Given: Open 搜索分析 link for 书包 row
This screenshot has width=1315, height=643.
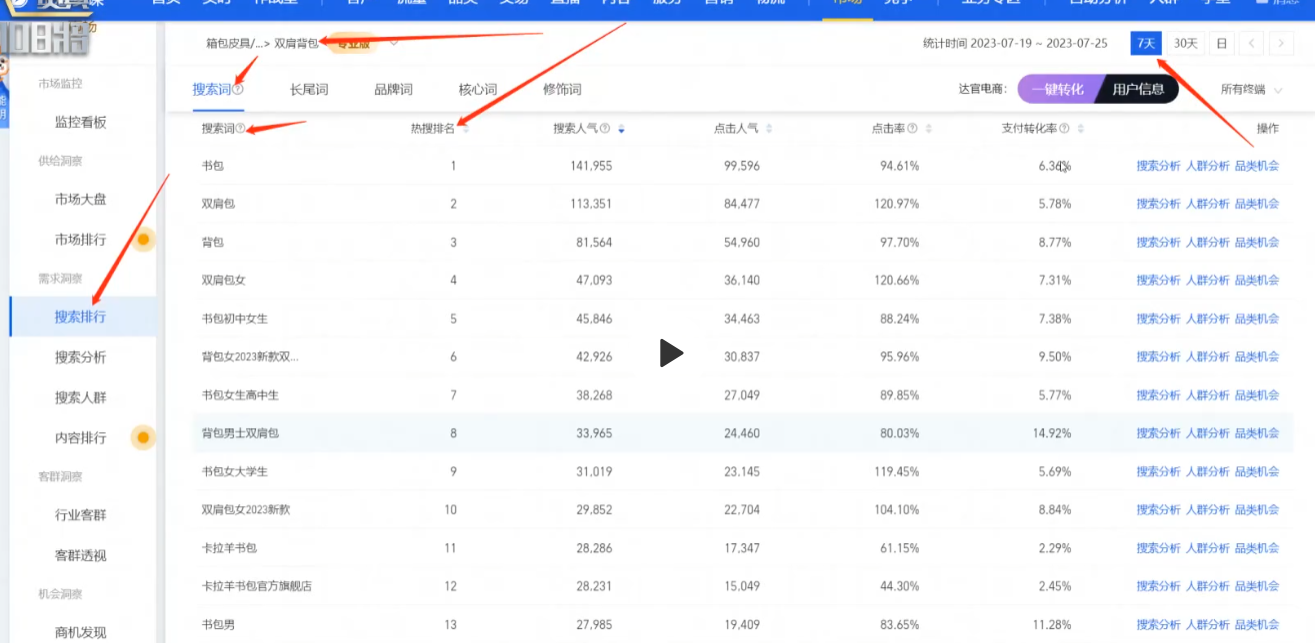Looking at the screenshot, I should pyautogui.click(x=1158, y=166).
